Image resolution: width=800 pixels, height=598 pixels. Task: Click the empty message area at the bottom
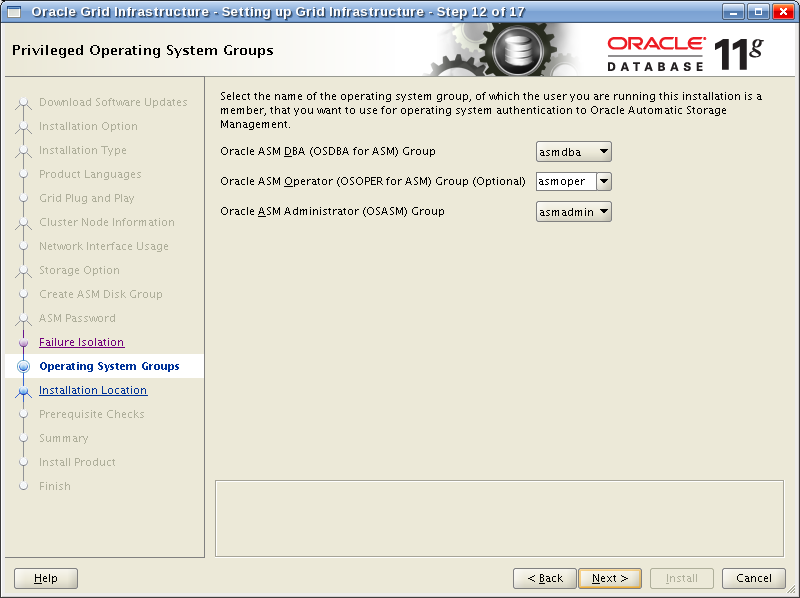point(499,517)
